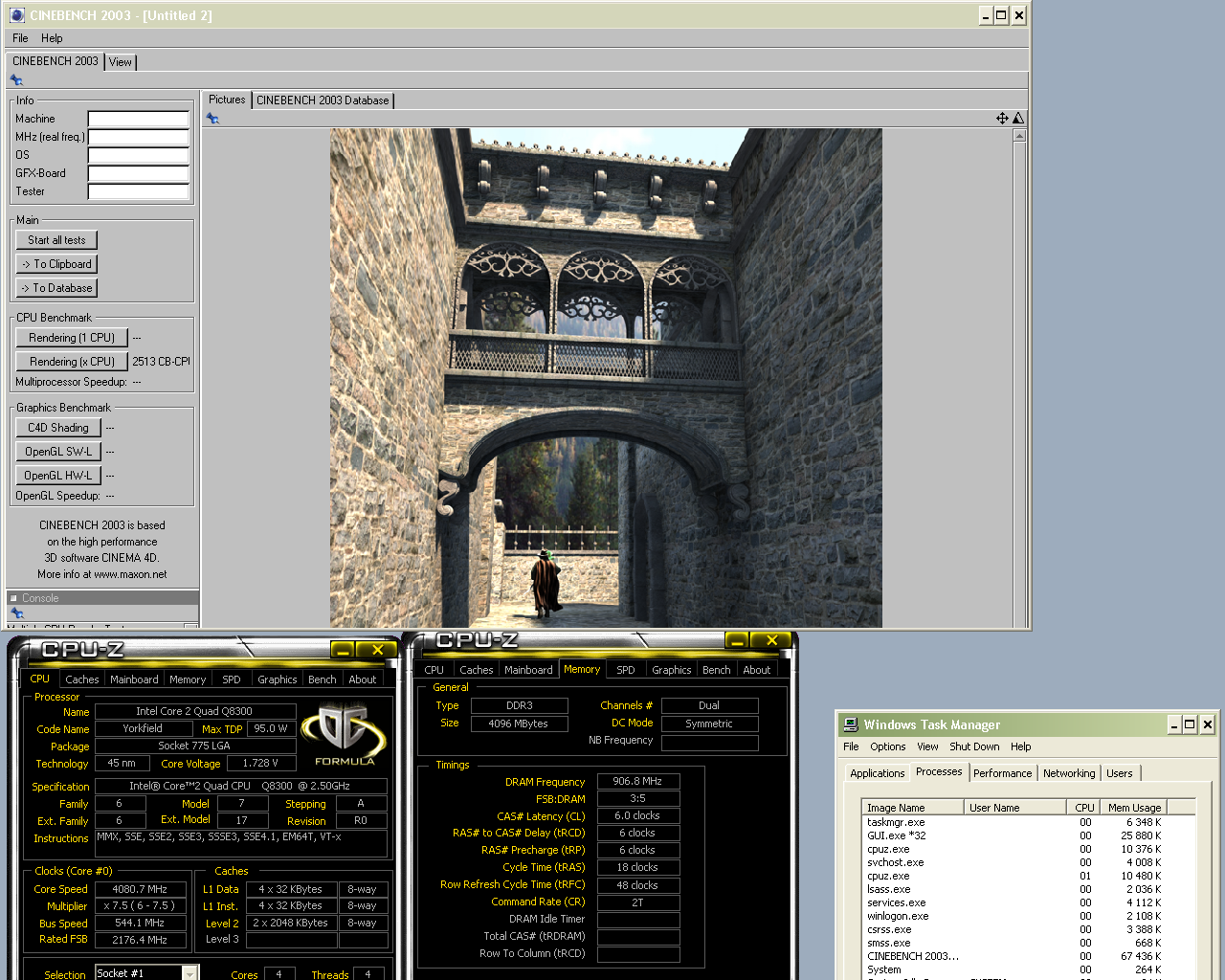Click the MHz (real freq.) input field
Image resolution: width=1225 pixels, height=980 pixels.
[139, 137]
